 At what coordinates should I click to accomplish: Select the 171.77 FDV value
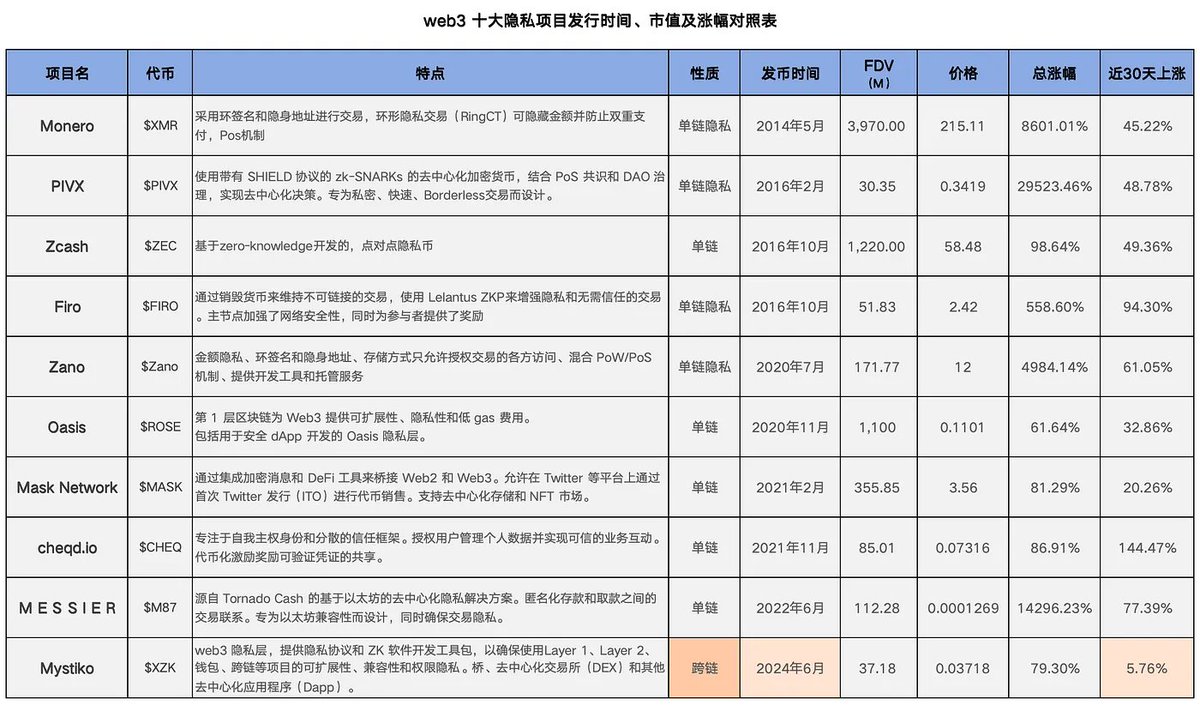pos(879,367)
